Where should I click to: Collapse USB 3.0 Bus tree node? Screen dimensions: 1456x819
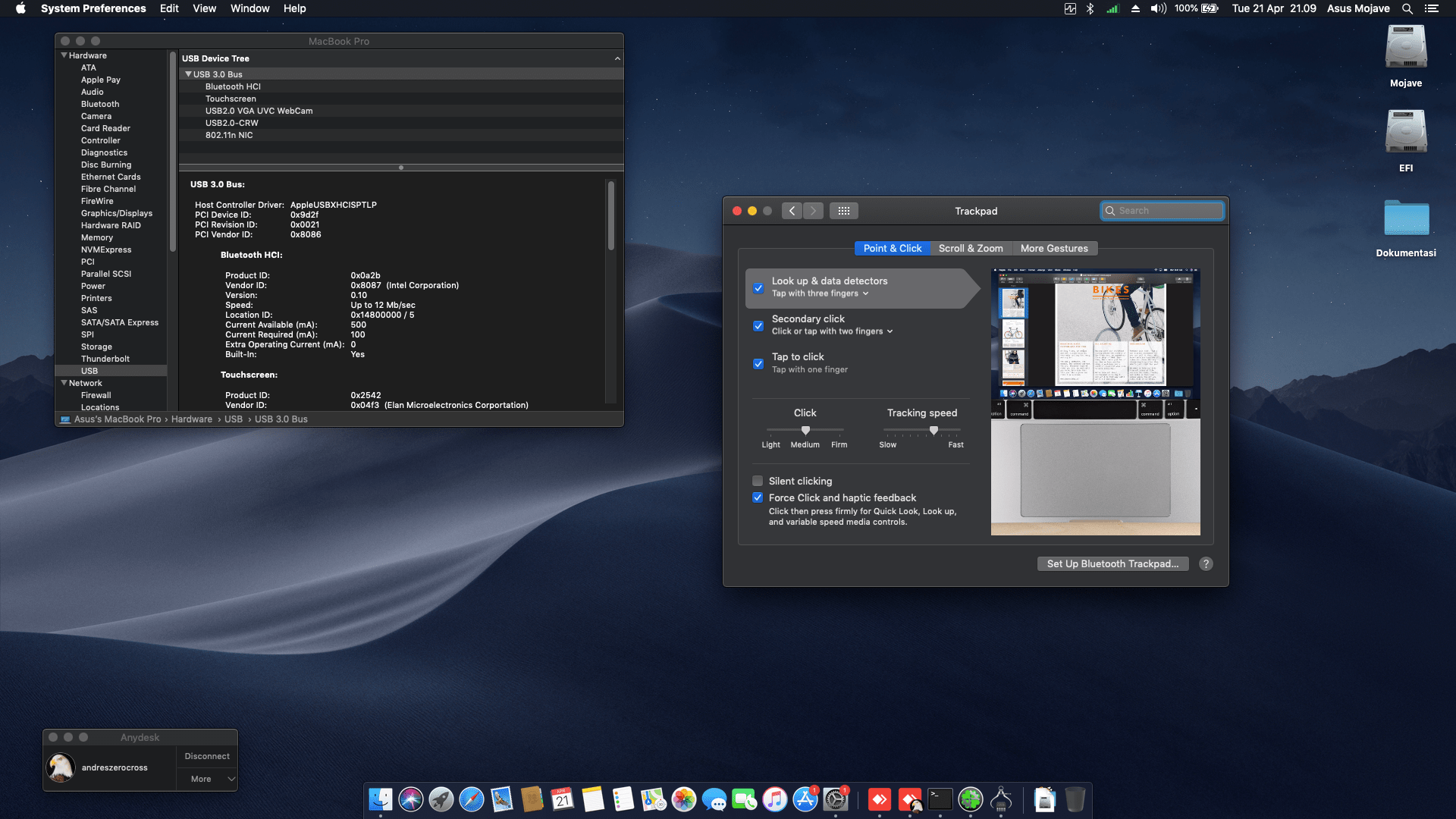(188, 74)
